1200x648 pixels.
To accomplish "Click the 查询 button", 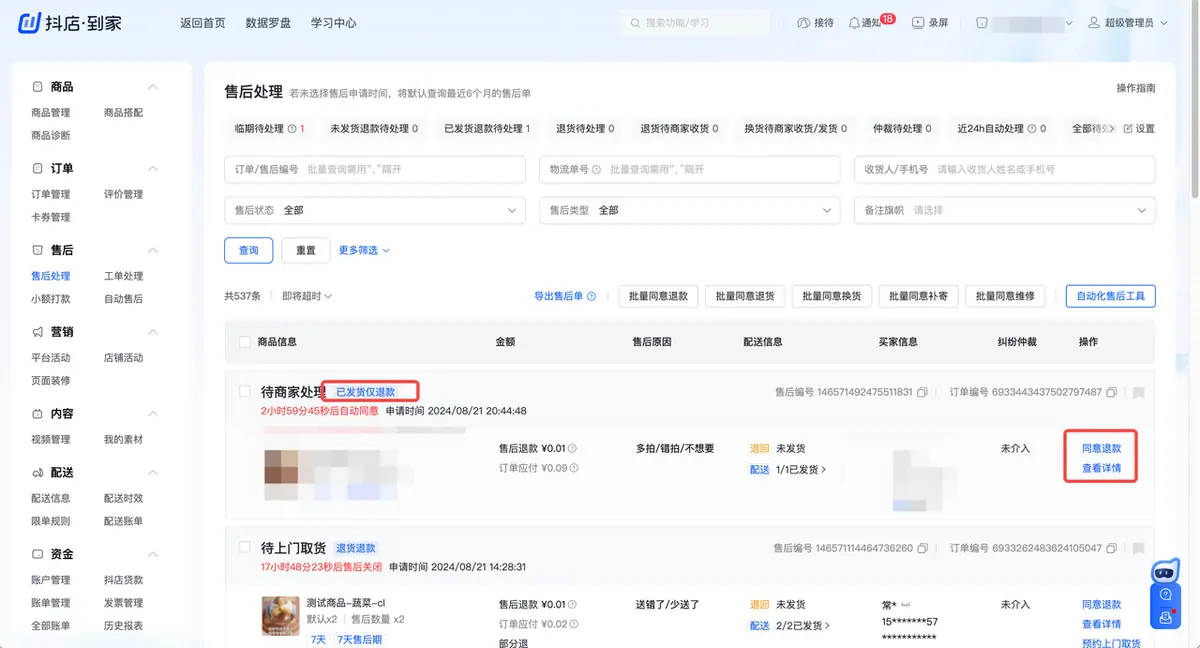I will [x=248, y=250].
